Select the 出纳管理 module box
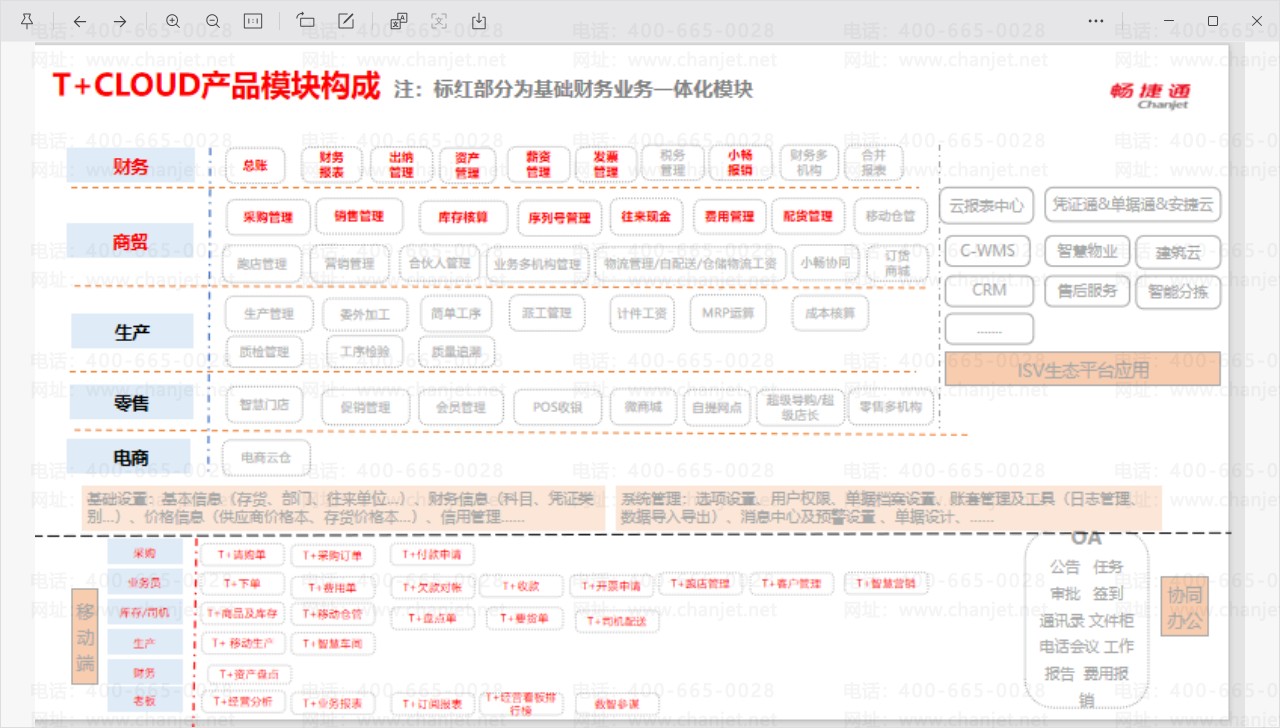1280x728 pixels. [x=401, y=164]
